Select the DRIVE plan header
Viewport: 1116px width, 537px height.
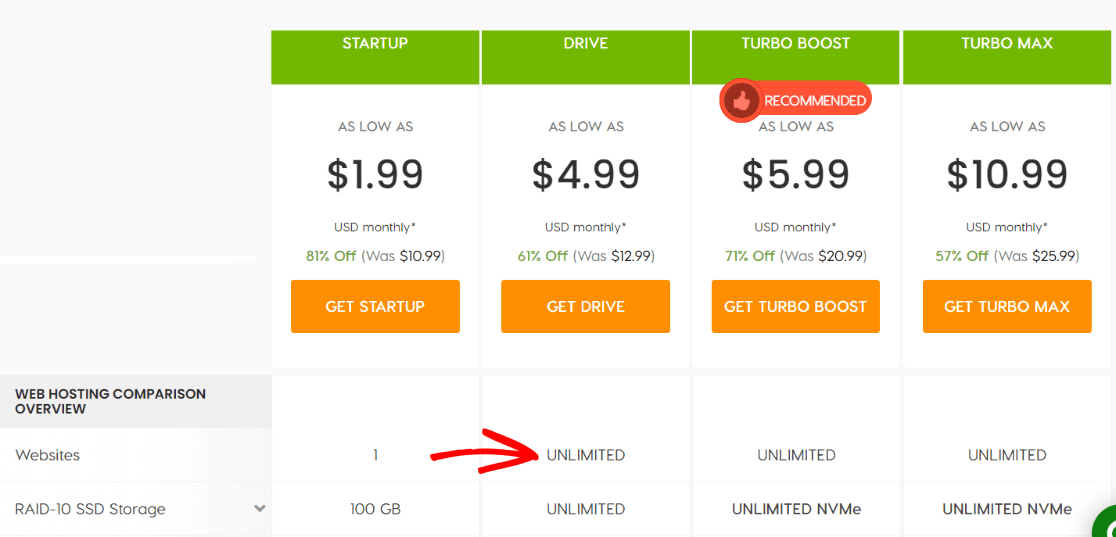(586, 44)
